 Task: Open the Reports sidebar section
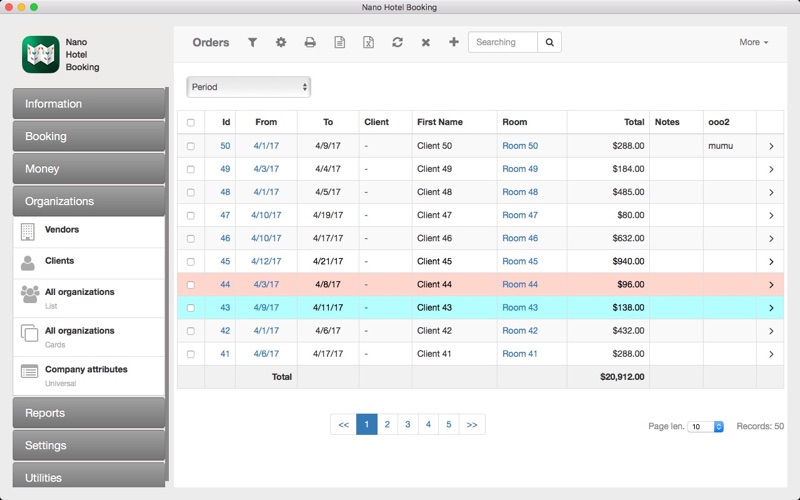tap(89, 413)
